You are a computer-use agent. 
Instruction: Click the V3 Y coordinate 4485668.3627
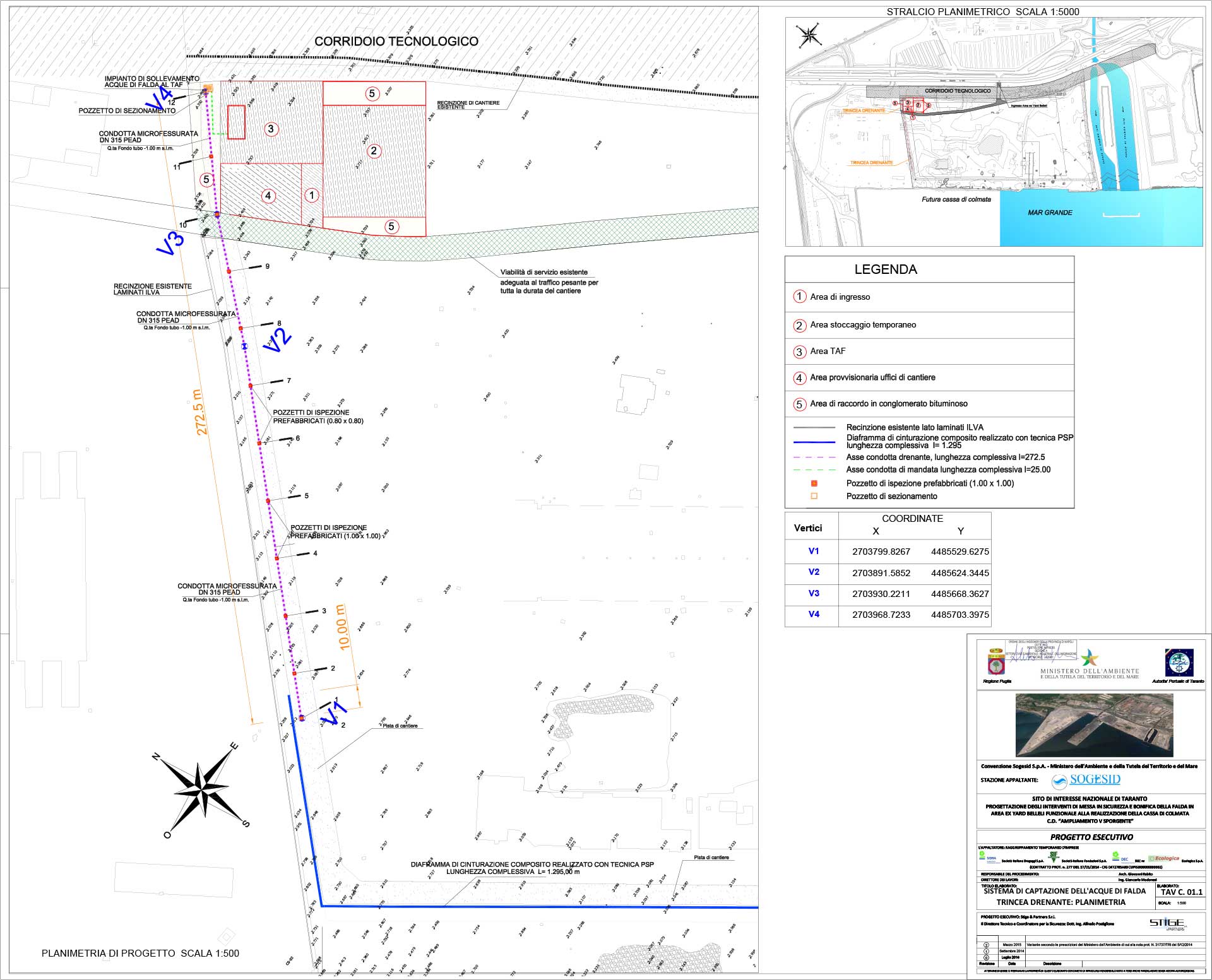tap(960, 594)
